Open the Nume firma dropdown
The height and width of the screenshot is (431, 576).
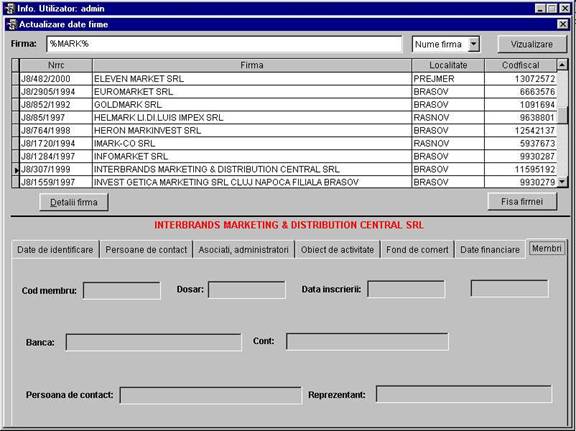click(x=474, y=44)
